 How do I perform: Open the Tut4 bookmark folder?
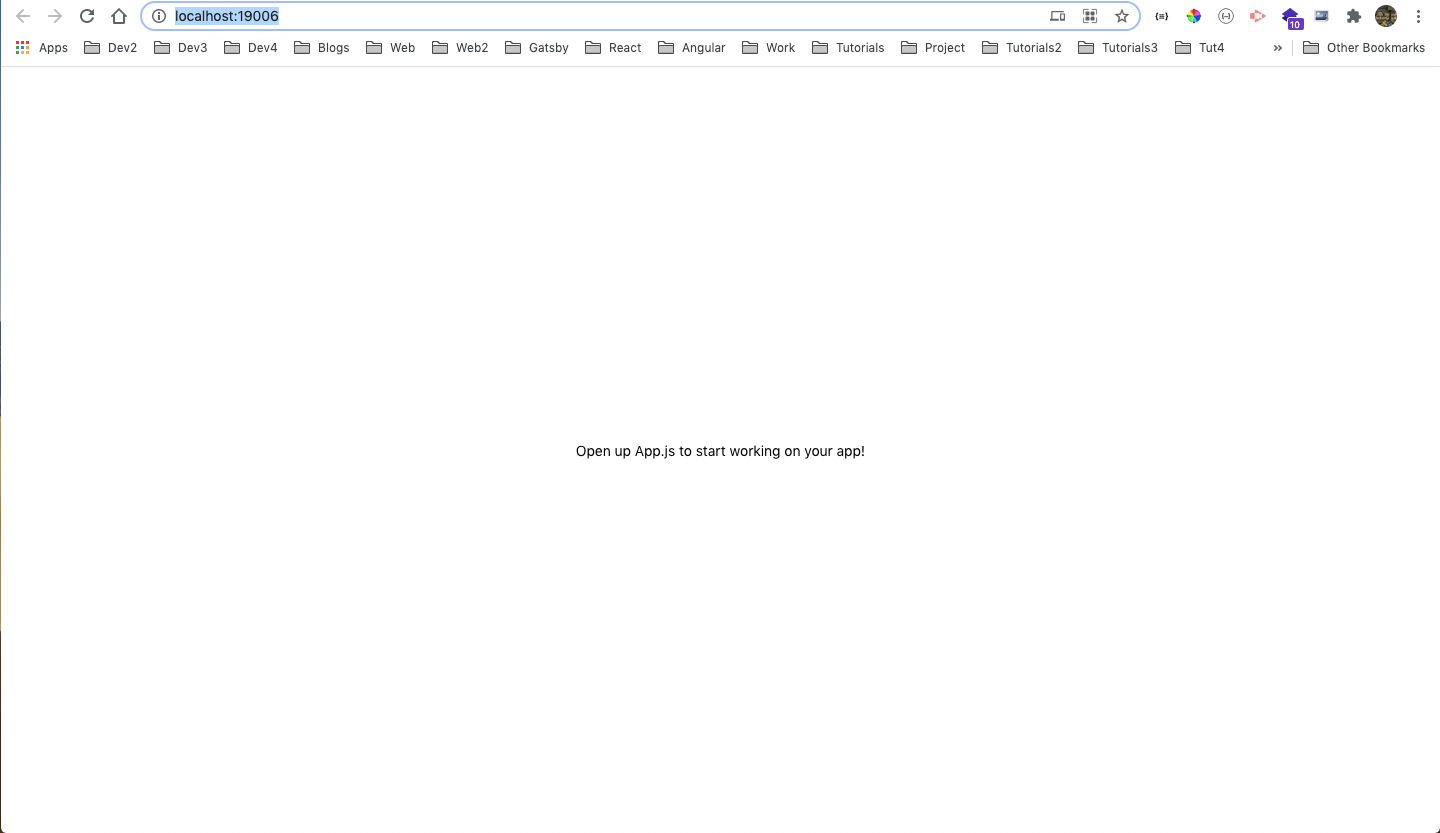(x=1200, y=48)
